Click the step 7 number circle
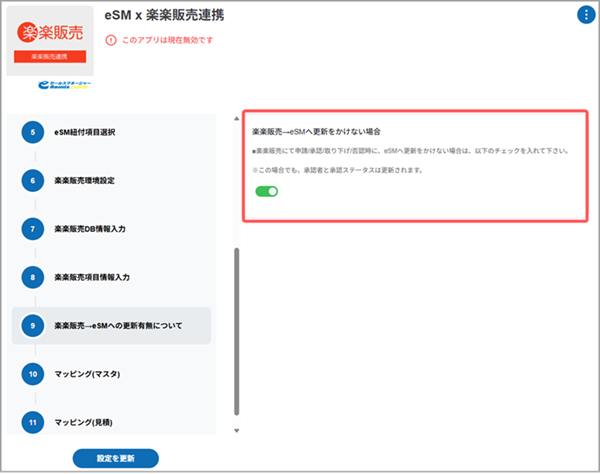Screen dimensions: 600x474 33,228
